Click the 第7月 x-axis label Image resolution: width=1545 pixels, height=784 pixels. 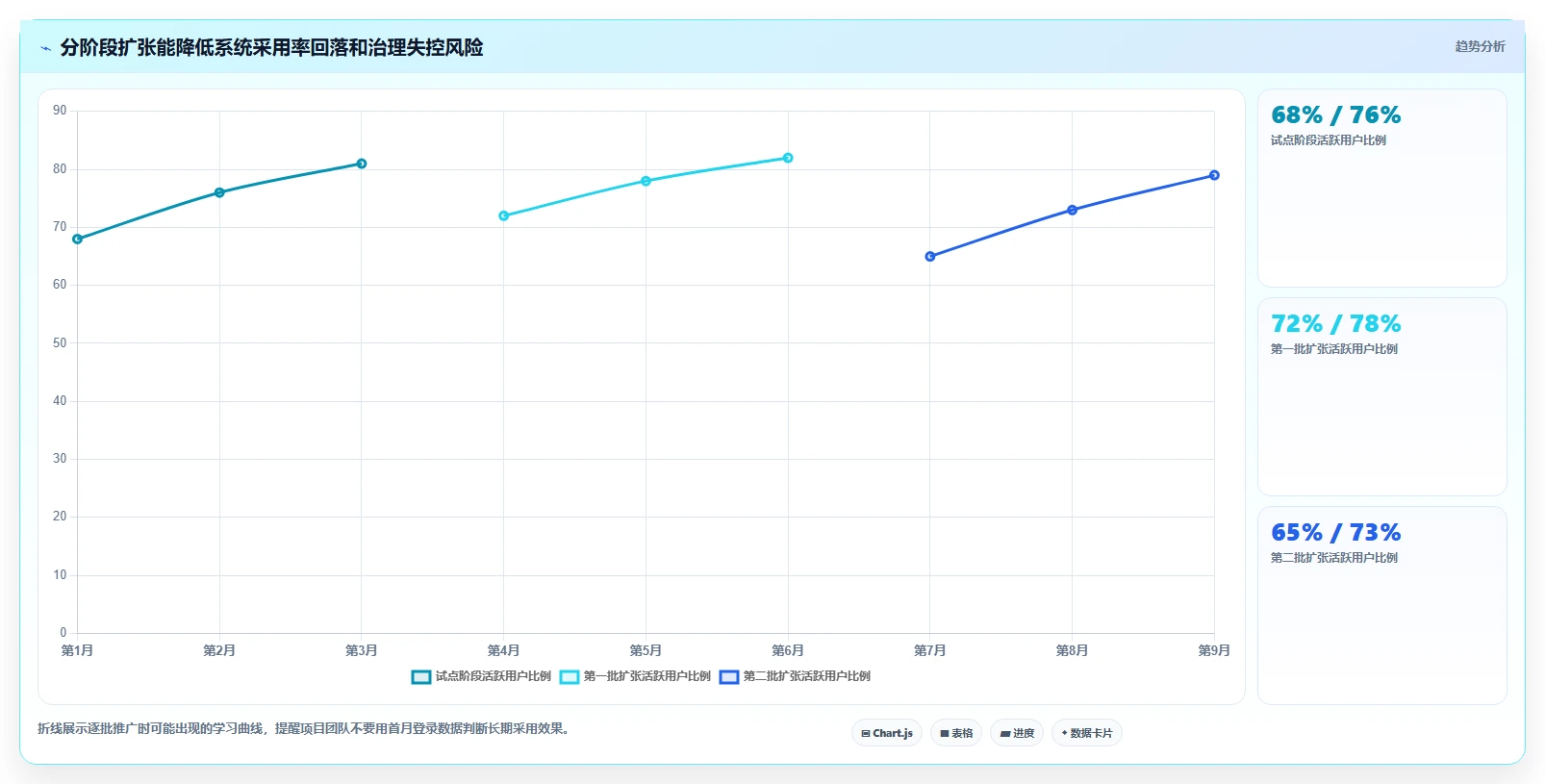click(x=930, y=651)
